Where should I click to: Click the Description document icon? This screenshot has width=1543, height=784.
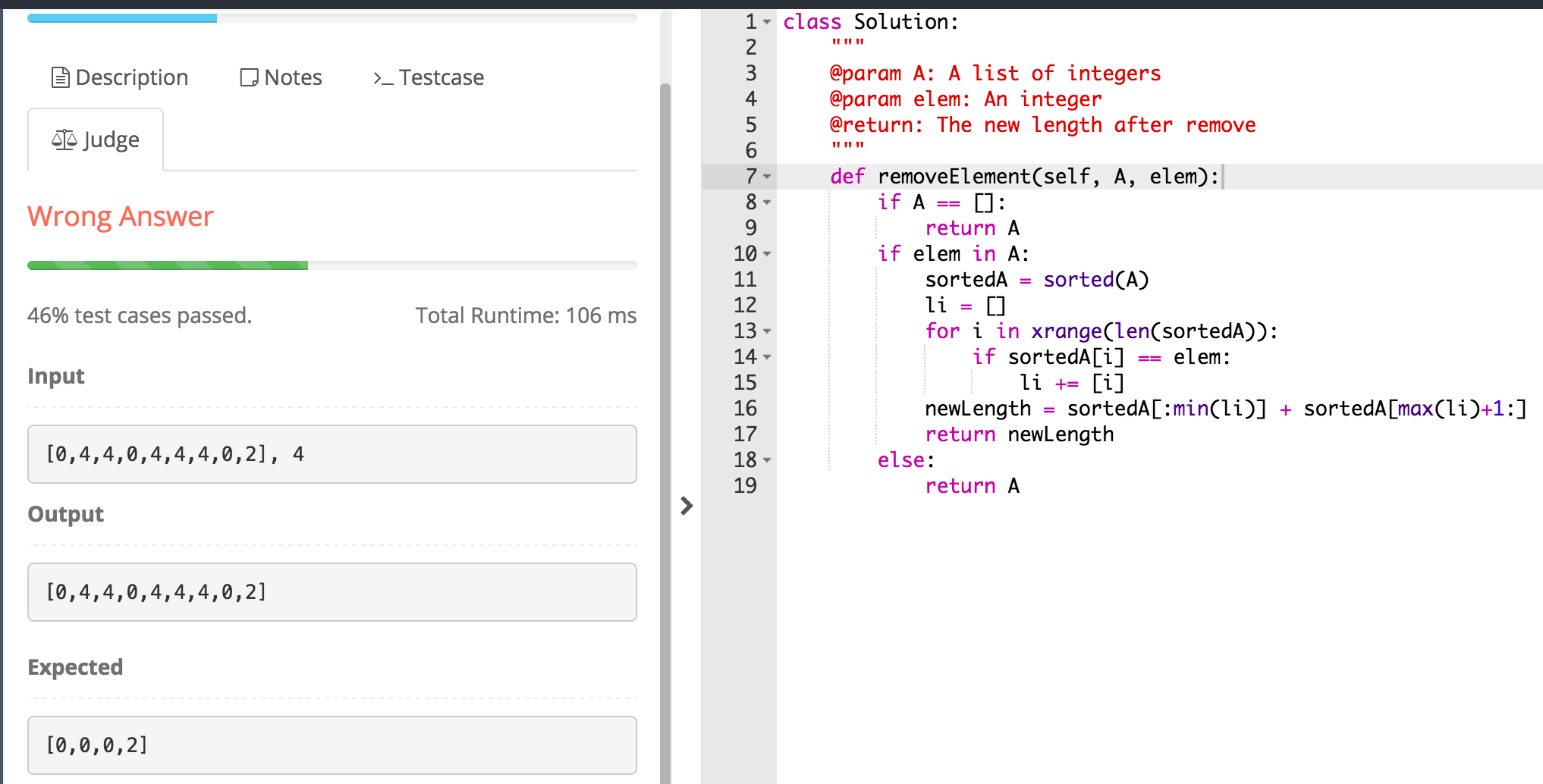(60, 77)
